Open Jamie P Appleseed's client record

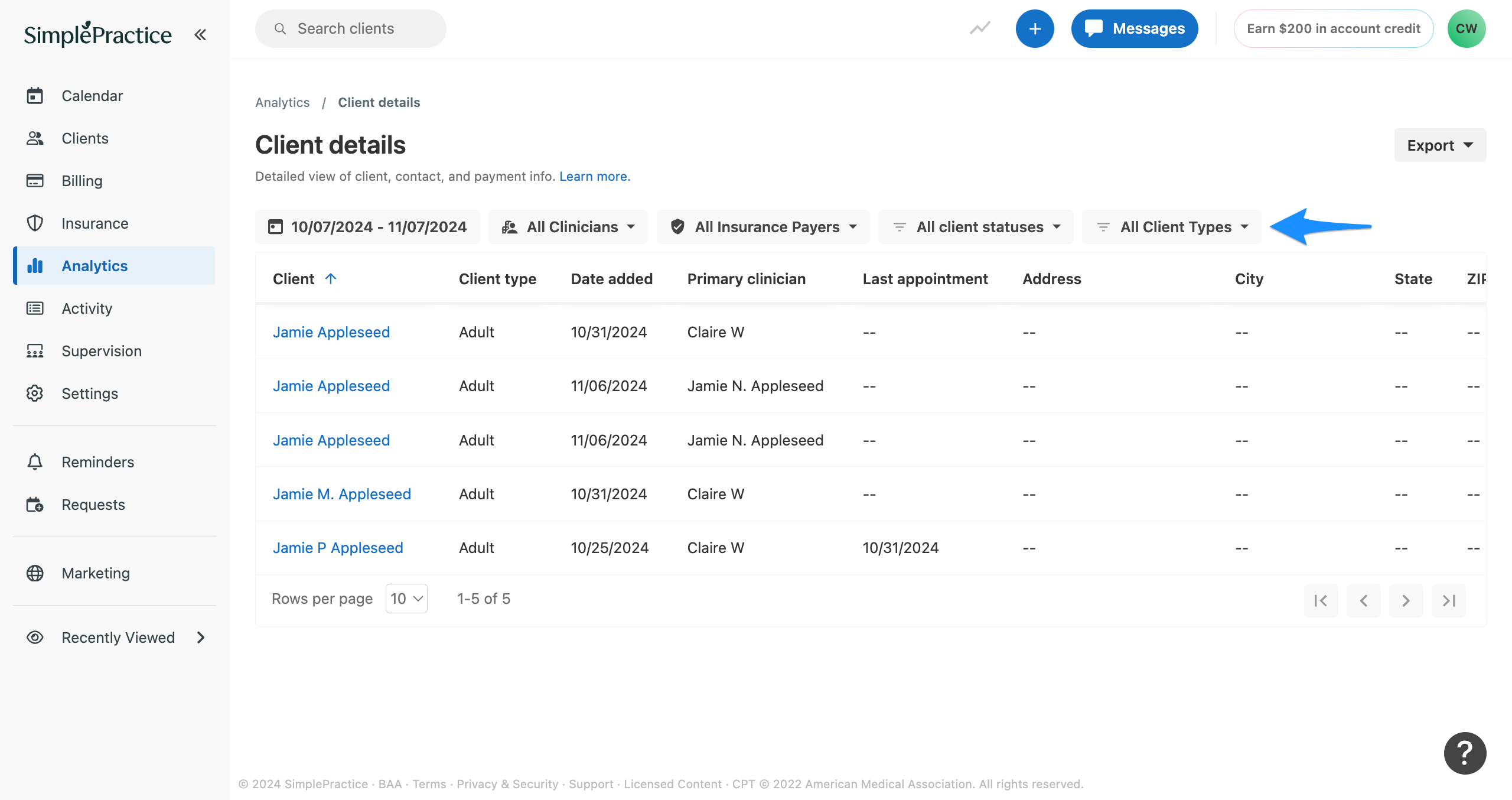tap(338, 547)
